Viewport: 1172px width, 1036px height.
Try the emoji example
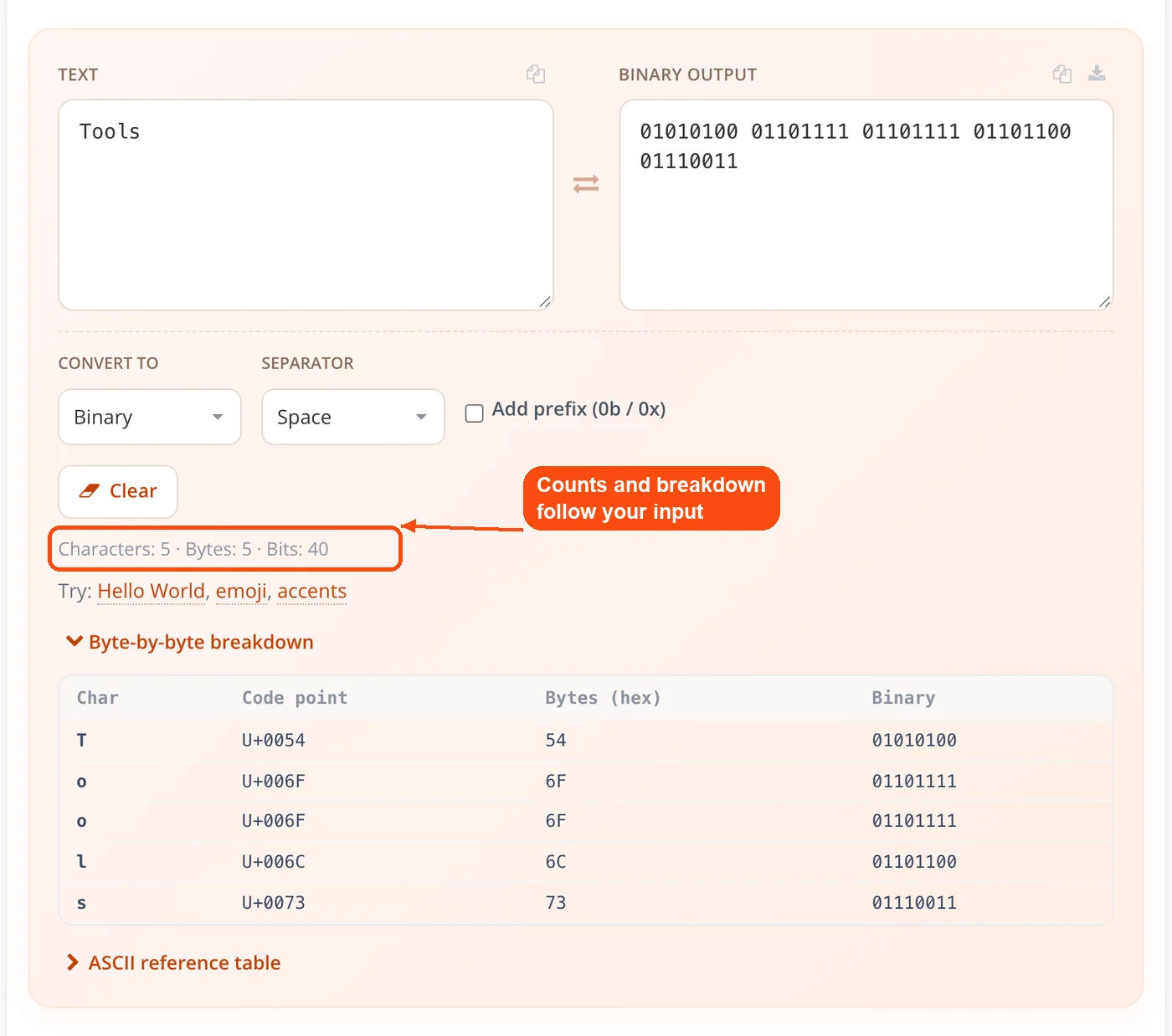pos(241,592)
